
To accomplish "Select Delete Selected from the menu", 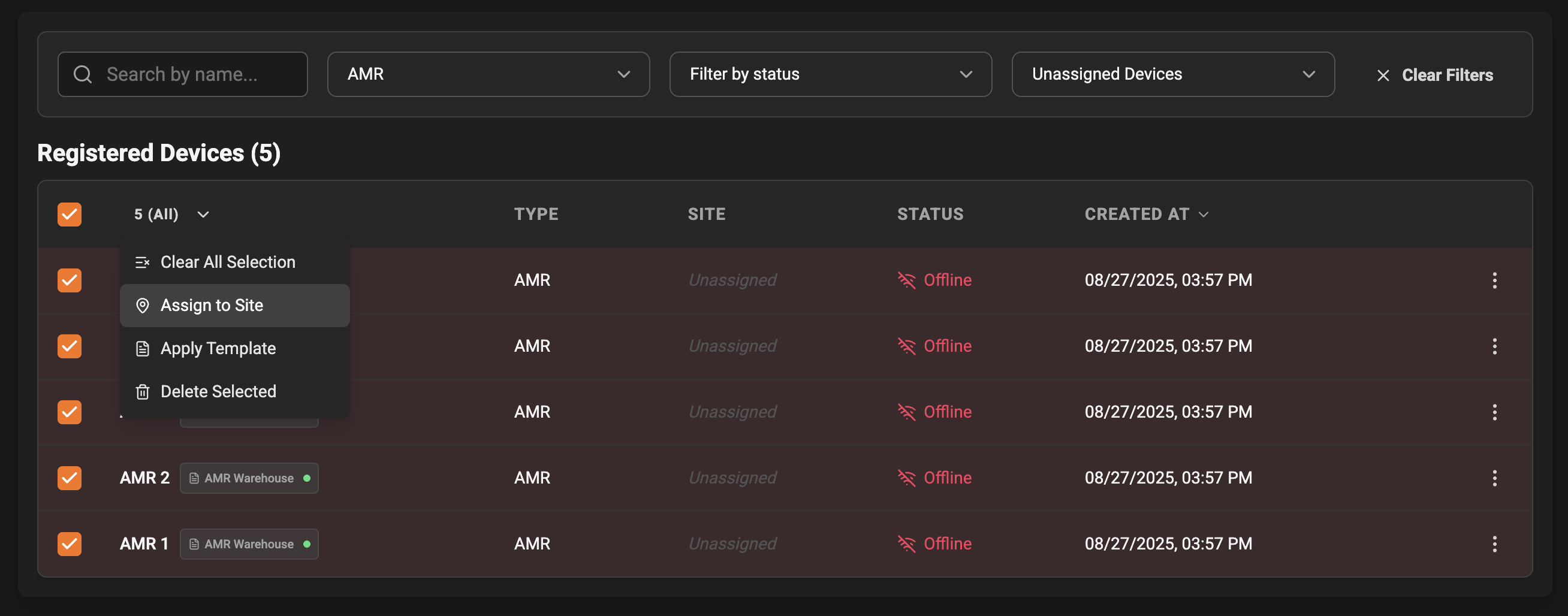I will [218, 391].
